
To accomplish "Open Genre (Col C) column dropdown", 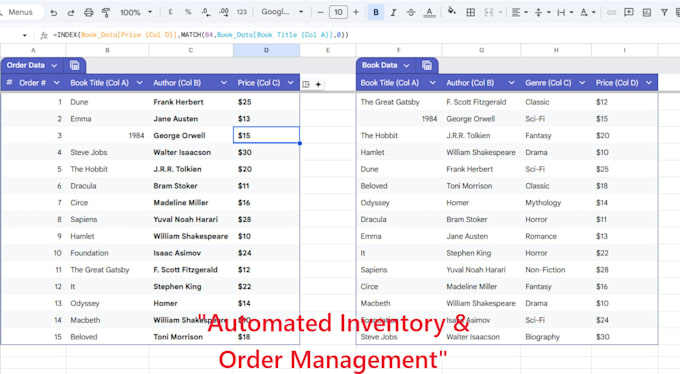I will (582, 83).
